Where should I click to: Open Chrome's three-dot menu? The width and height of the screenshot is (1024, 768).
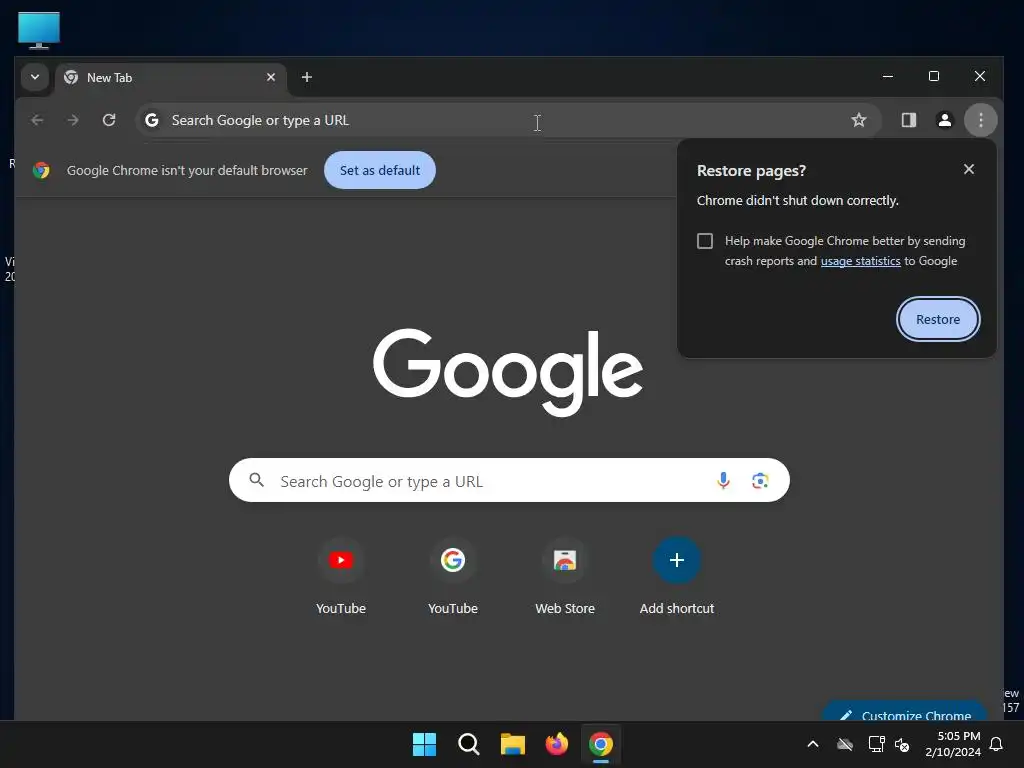pos(980,120)
